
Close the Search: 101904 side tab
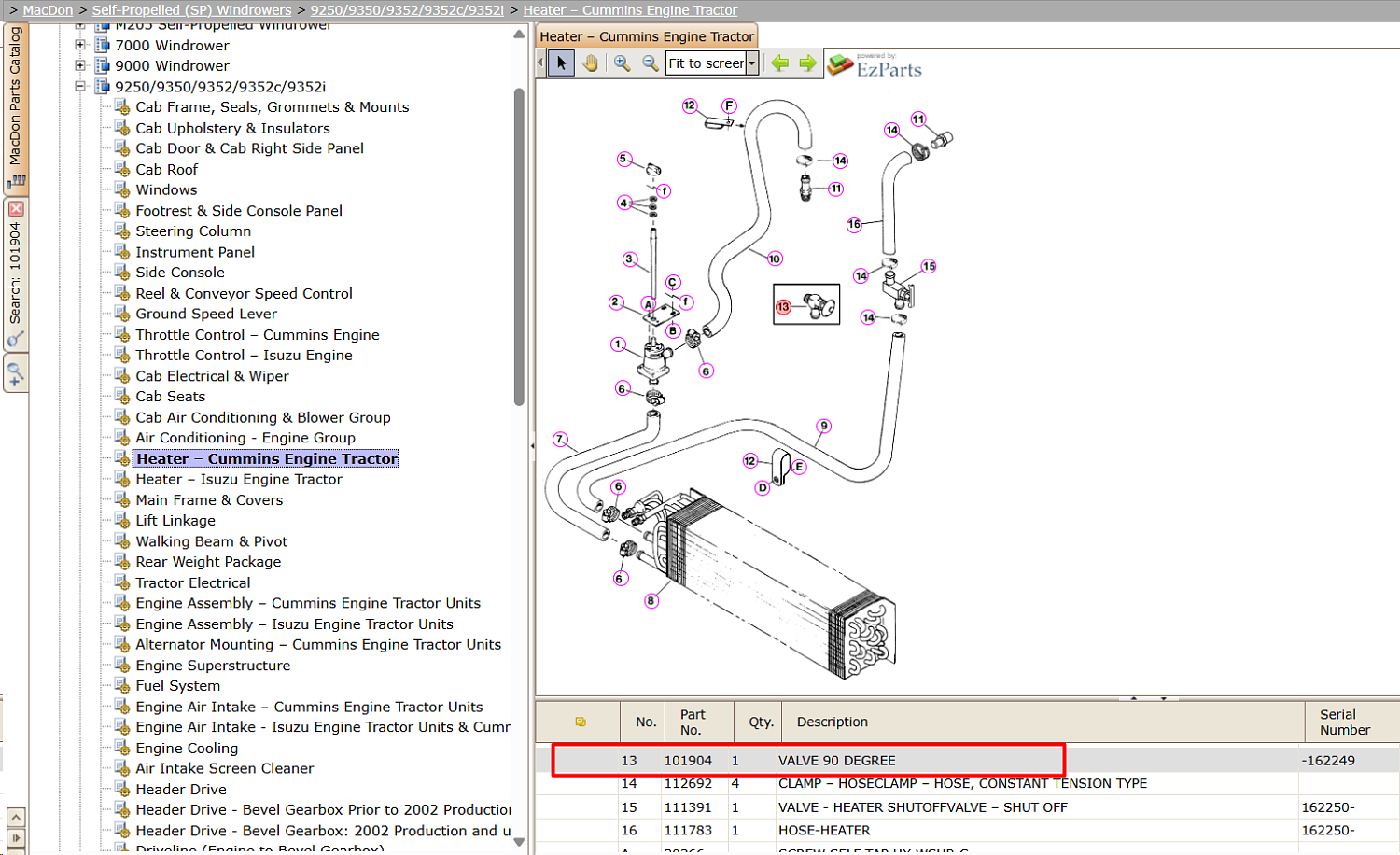16,209
